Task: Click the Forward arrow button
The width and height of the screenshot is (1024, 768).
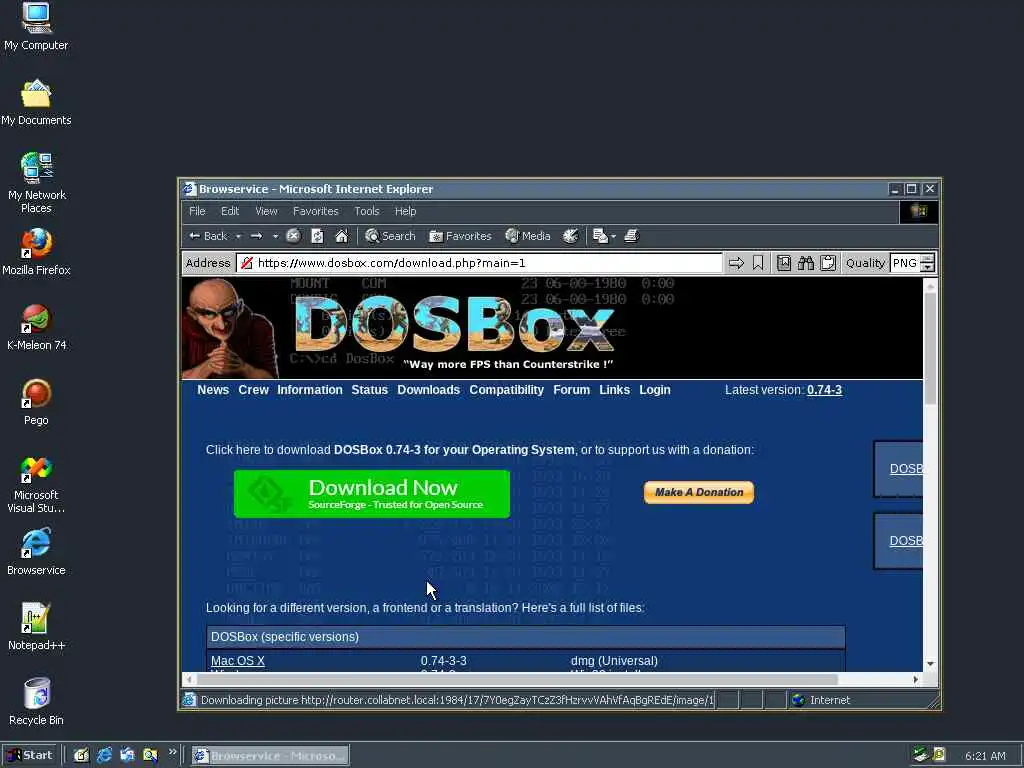Action: coord(257,236)
